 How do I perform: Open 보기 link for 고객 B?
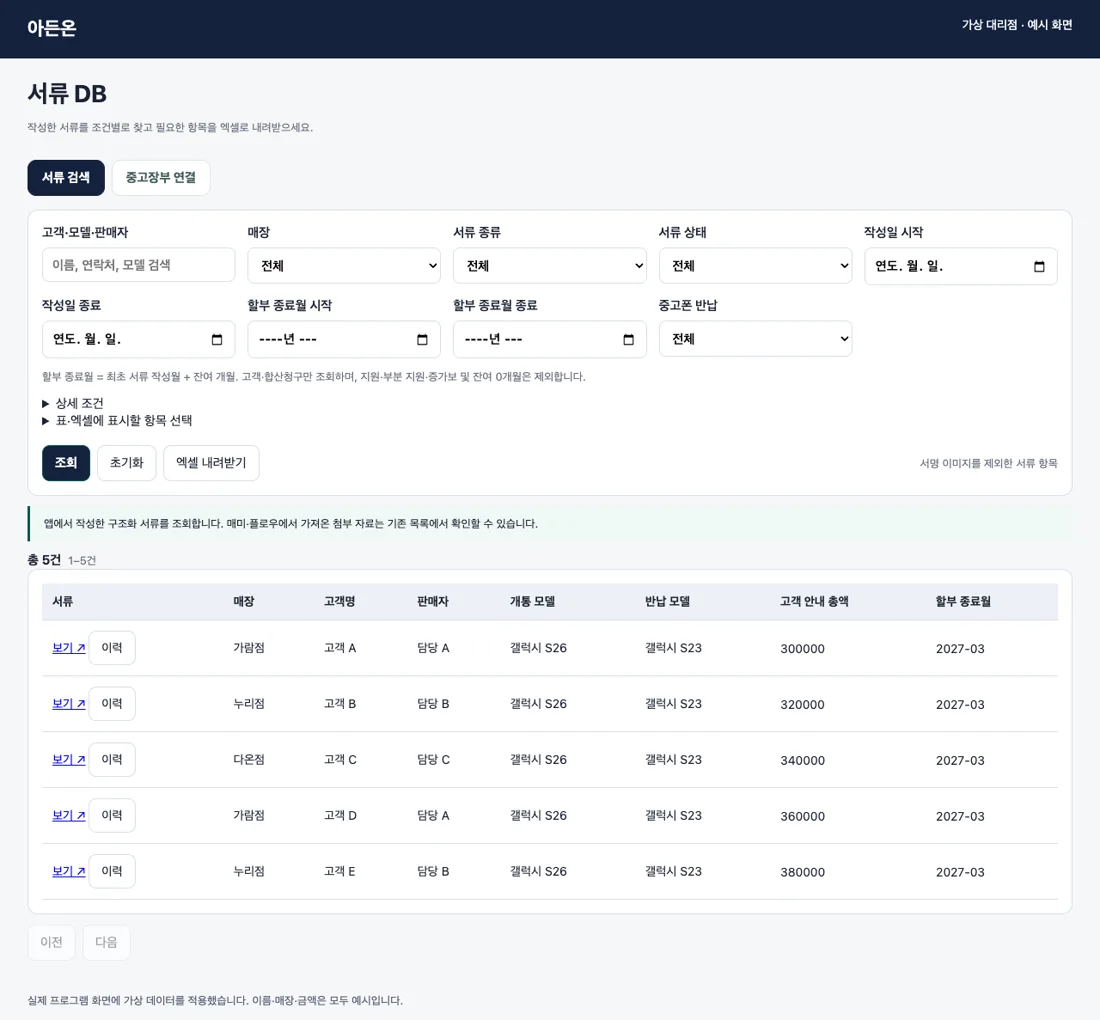pyautogui.click(x=69, y=704)
